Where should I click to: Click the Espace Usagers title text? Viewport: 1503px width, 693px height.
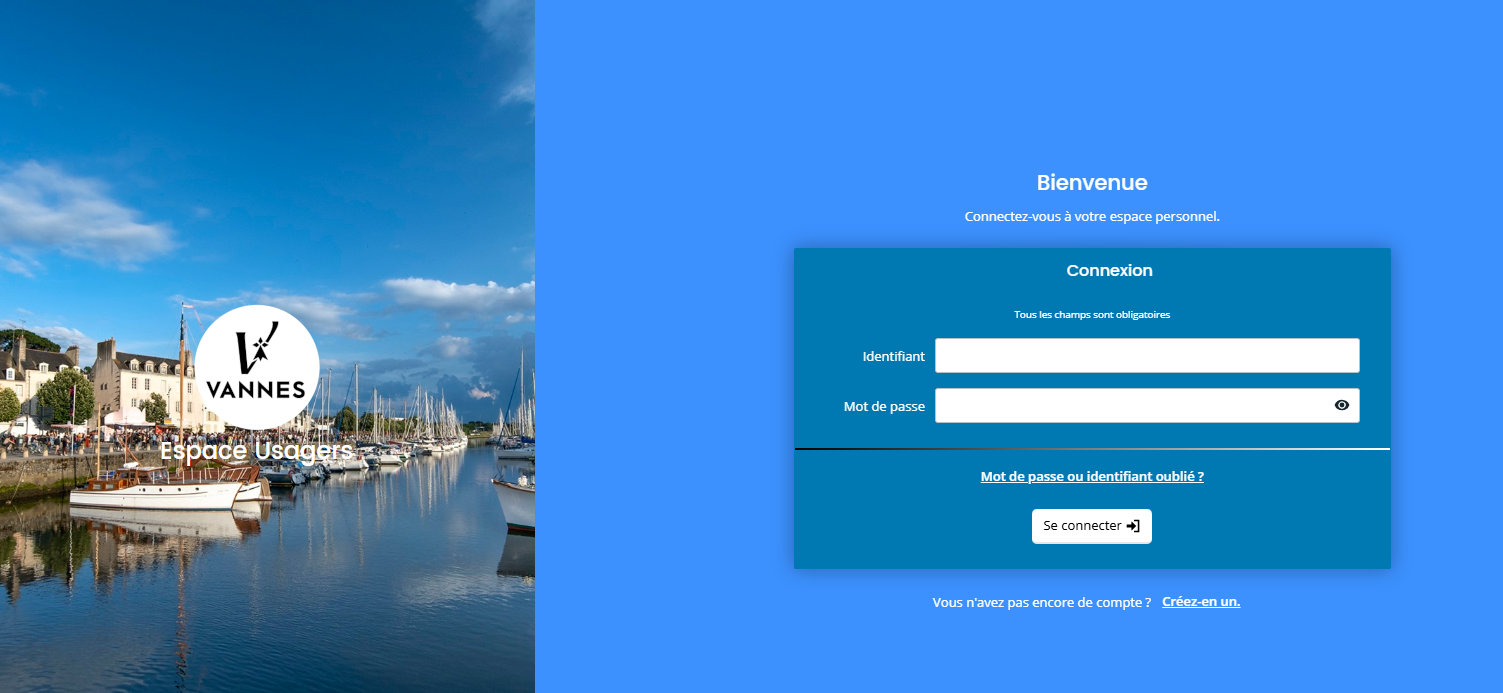256,452
